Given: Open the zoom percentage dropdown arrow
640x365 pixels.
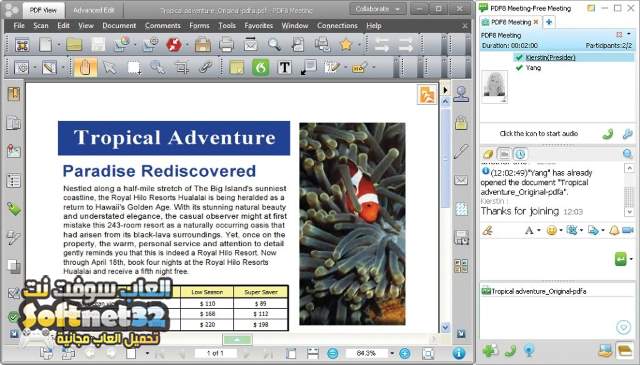Looking at the screenshot, I should pyautogui.click(x=392, y=353).
